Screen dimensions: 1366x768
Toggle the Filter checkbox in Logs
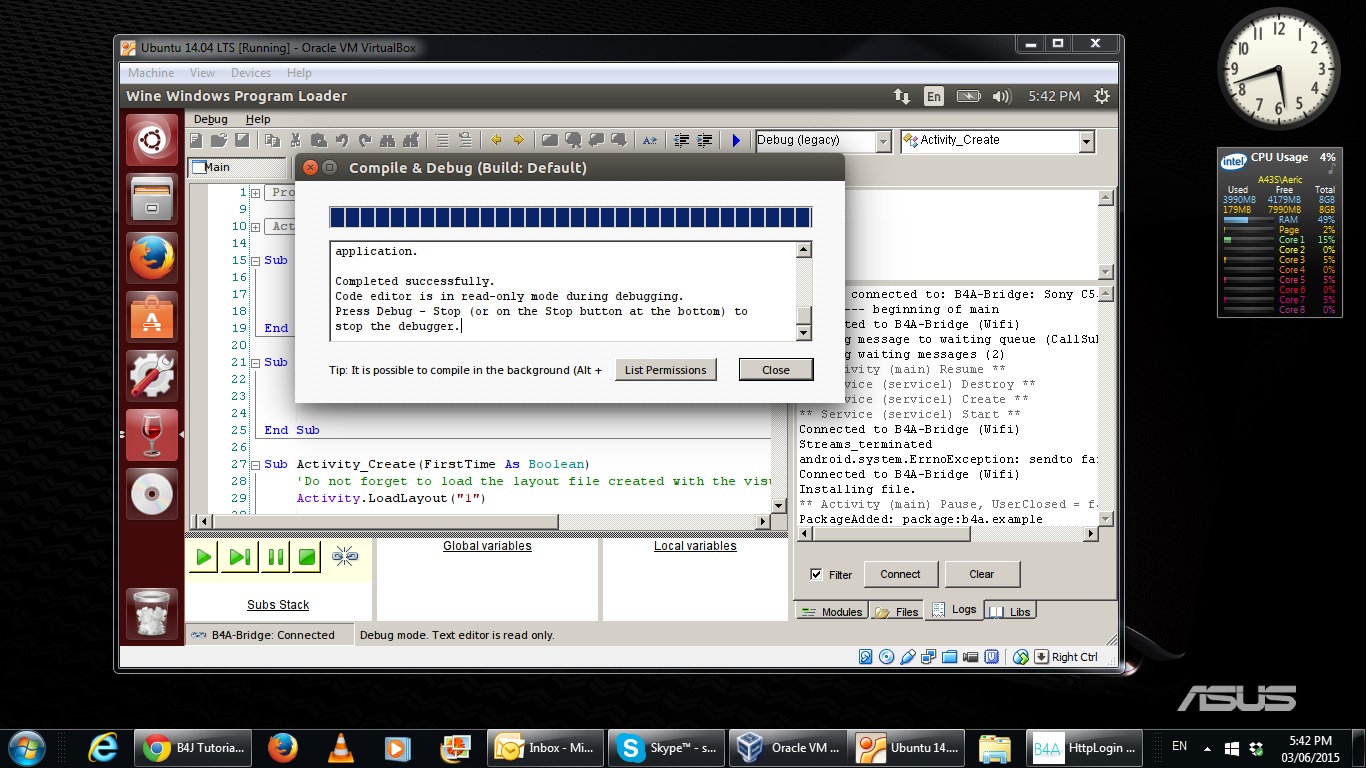tap(816, 575)
